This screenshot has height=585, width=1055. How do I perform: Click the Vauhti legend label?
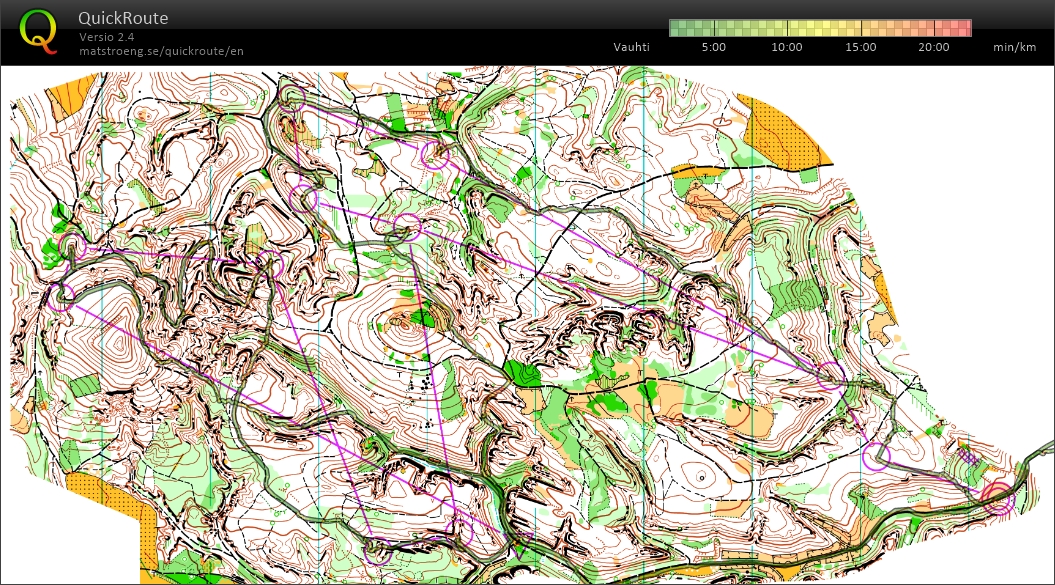tap(631, 47)
